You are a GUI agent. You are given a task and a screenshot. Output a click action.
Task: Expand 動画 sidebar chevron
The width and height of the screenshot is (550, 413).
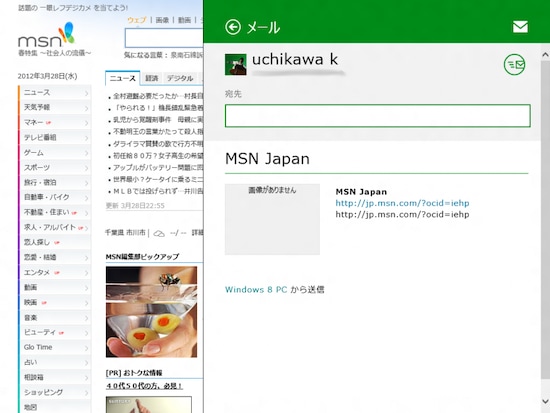pyautogui.click(x=86, y=288)
